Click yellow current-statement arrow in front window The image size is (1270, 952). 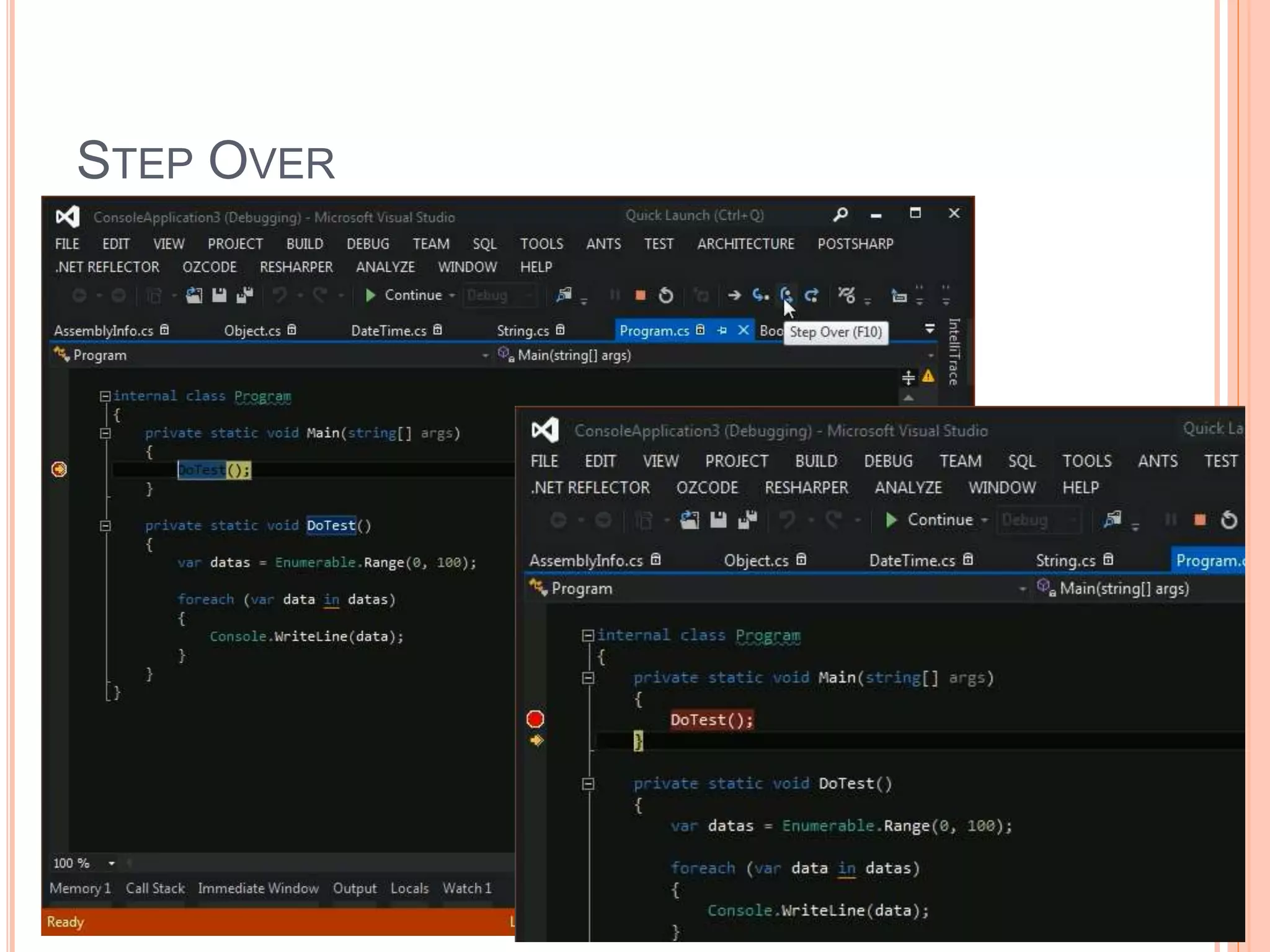[x=537, y=740]
